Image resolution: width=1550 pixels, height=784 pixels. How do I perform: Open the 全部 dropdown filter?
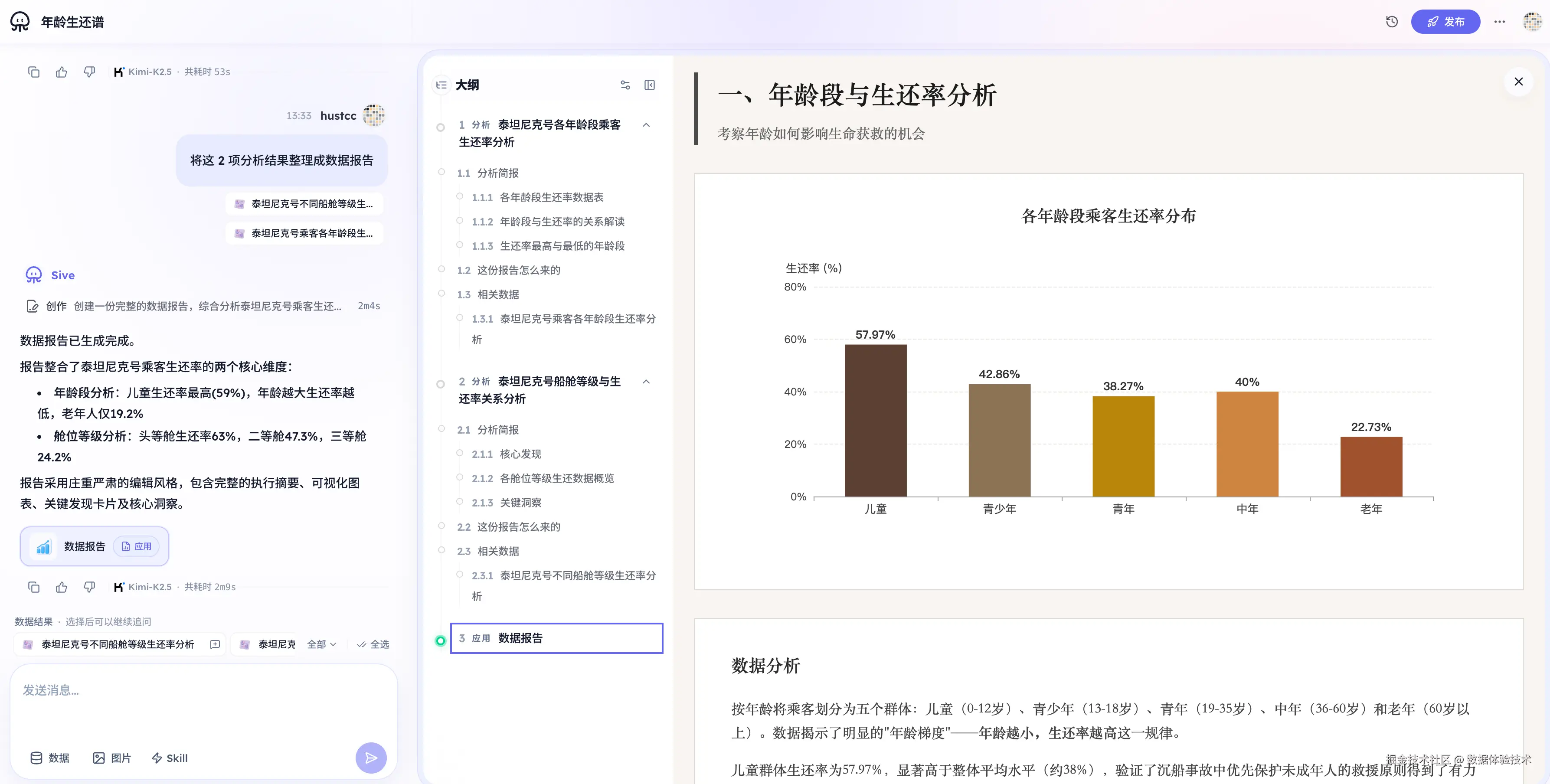pos(321,644)
